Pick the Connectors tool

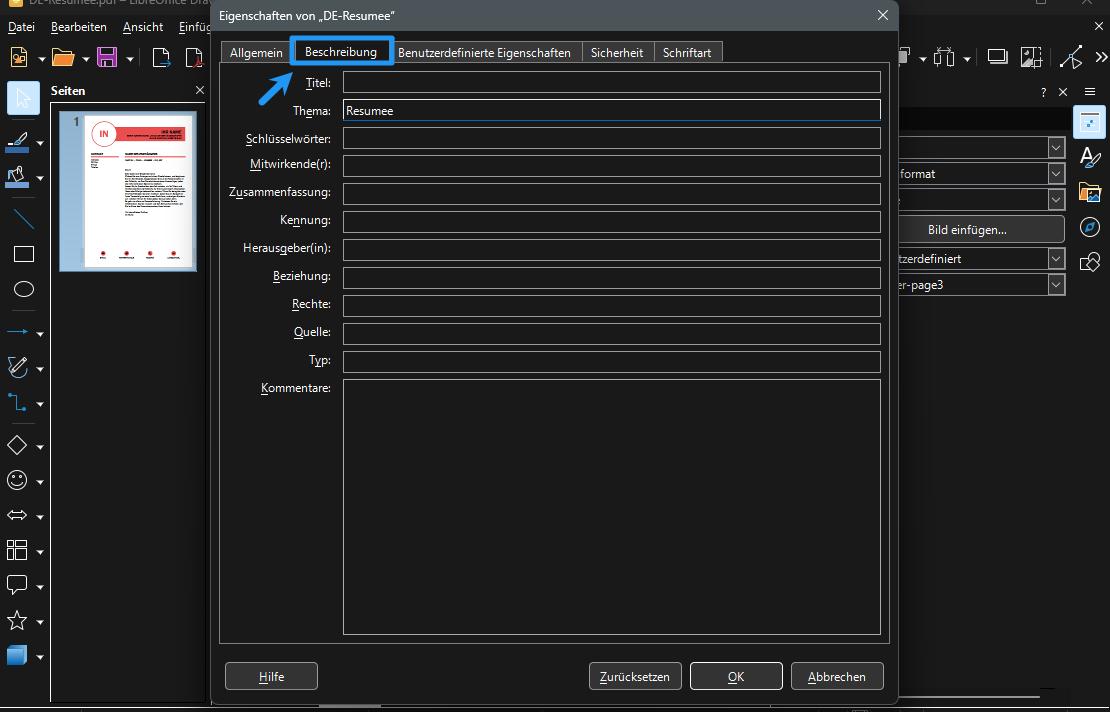coord(17,403)
